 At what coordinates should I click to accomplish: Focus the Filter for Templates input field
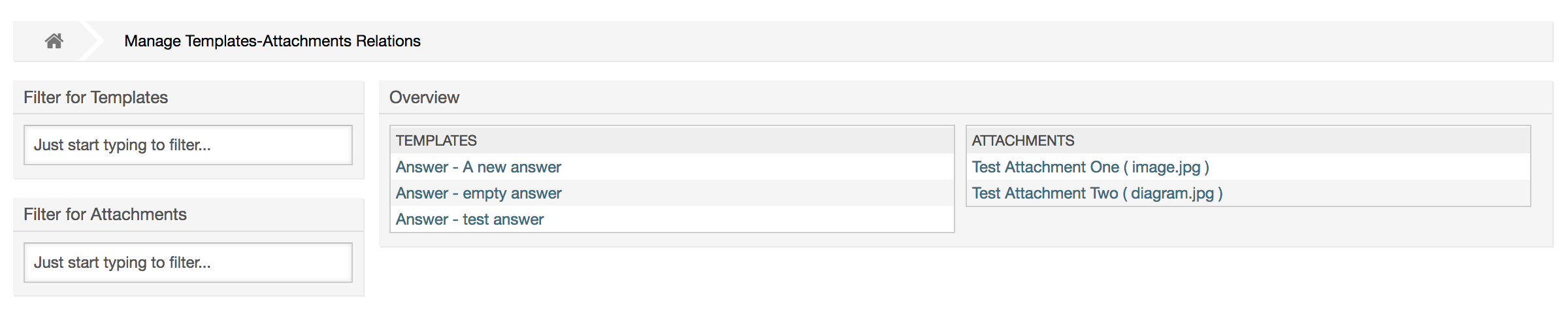point(188,145)
